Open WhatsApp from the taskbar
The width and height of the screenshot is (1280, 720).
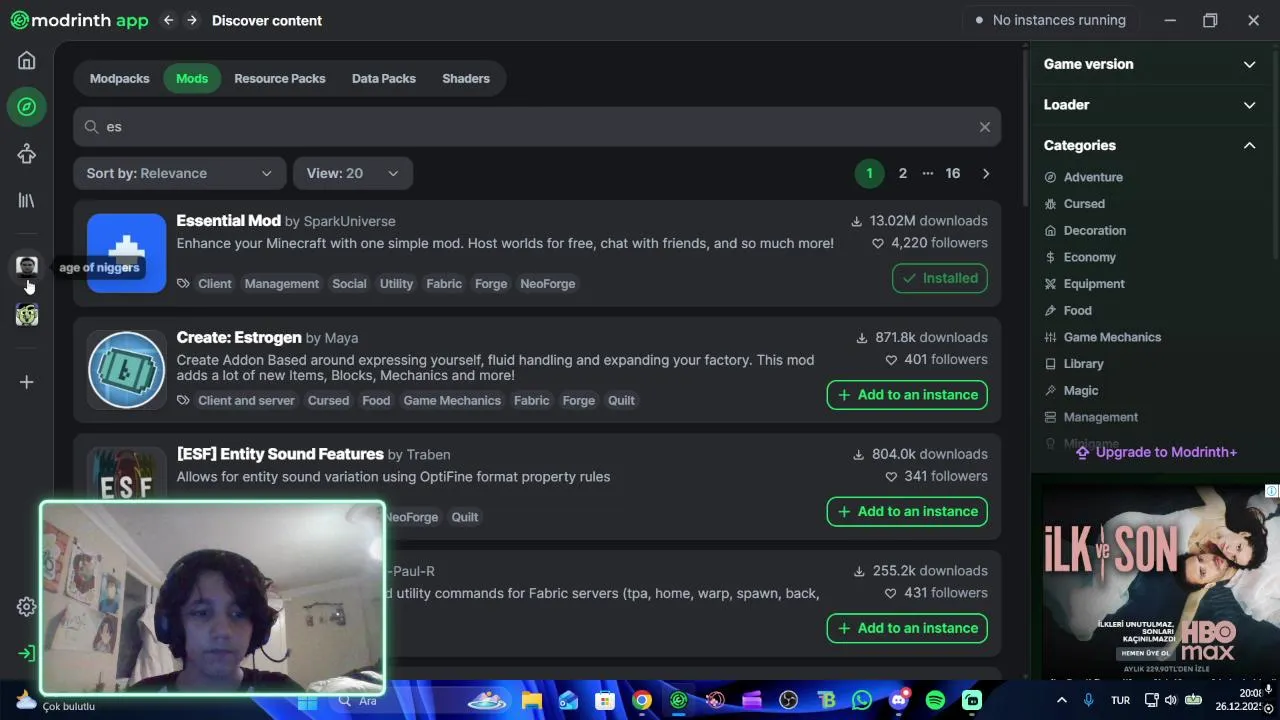862,700
